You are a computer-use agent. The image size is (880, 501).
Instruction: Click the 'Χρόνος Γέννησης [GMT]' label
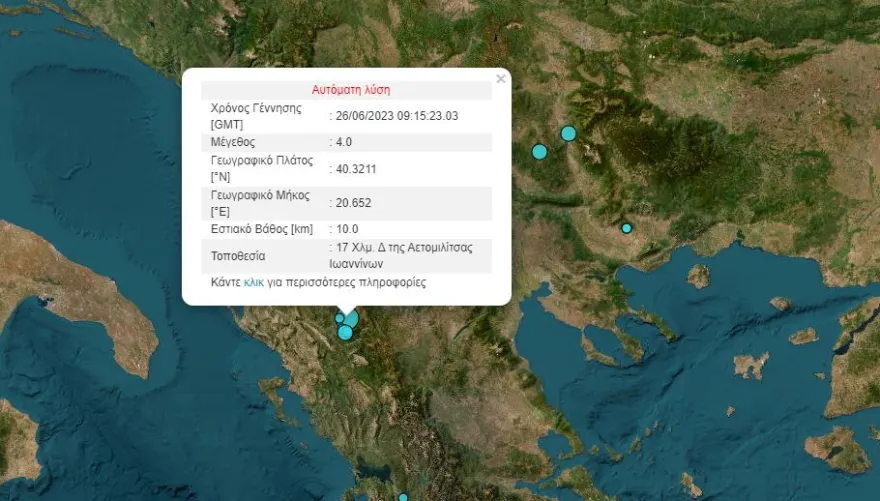pos(256,116)
